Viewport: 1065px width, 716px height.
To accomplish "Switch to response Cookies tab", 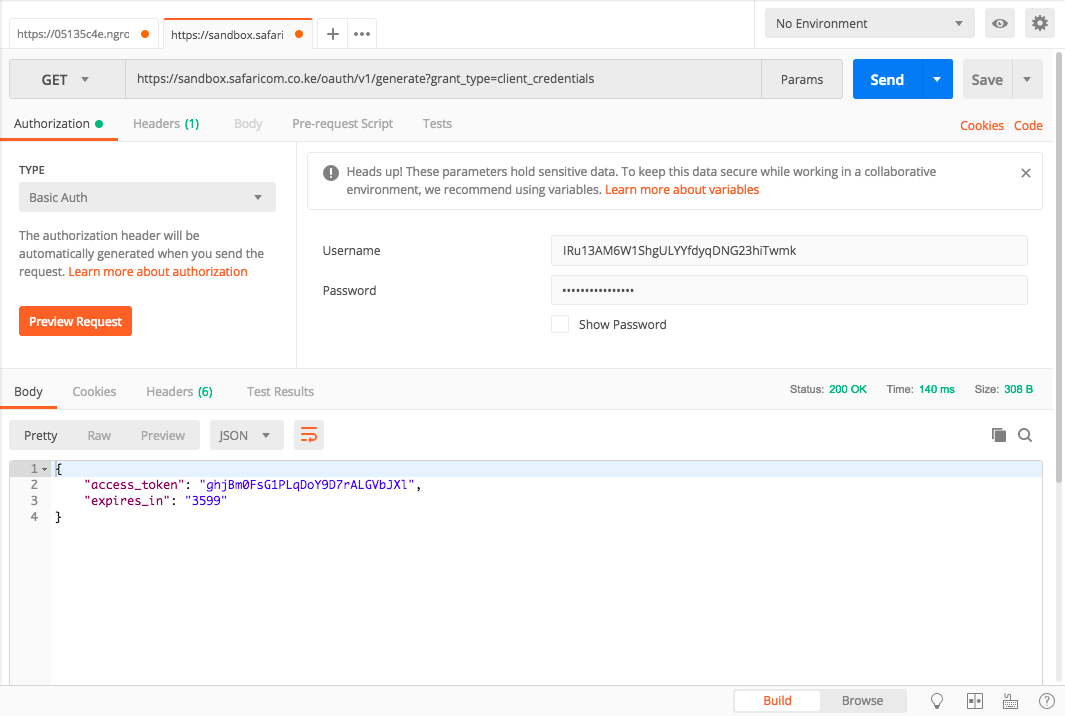I will click(x=94, y=391).
